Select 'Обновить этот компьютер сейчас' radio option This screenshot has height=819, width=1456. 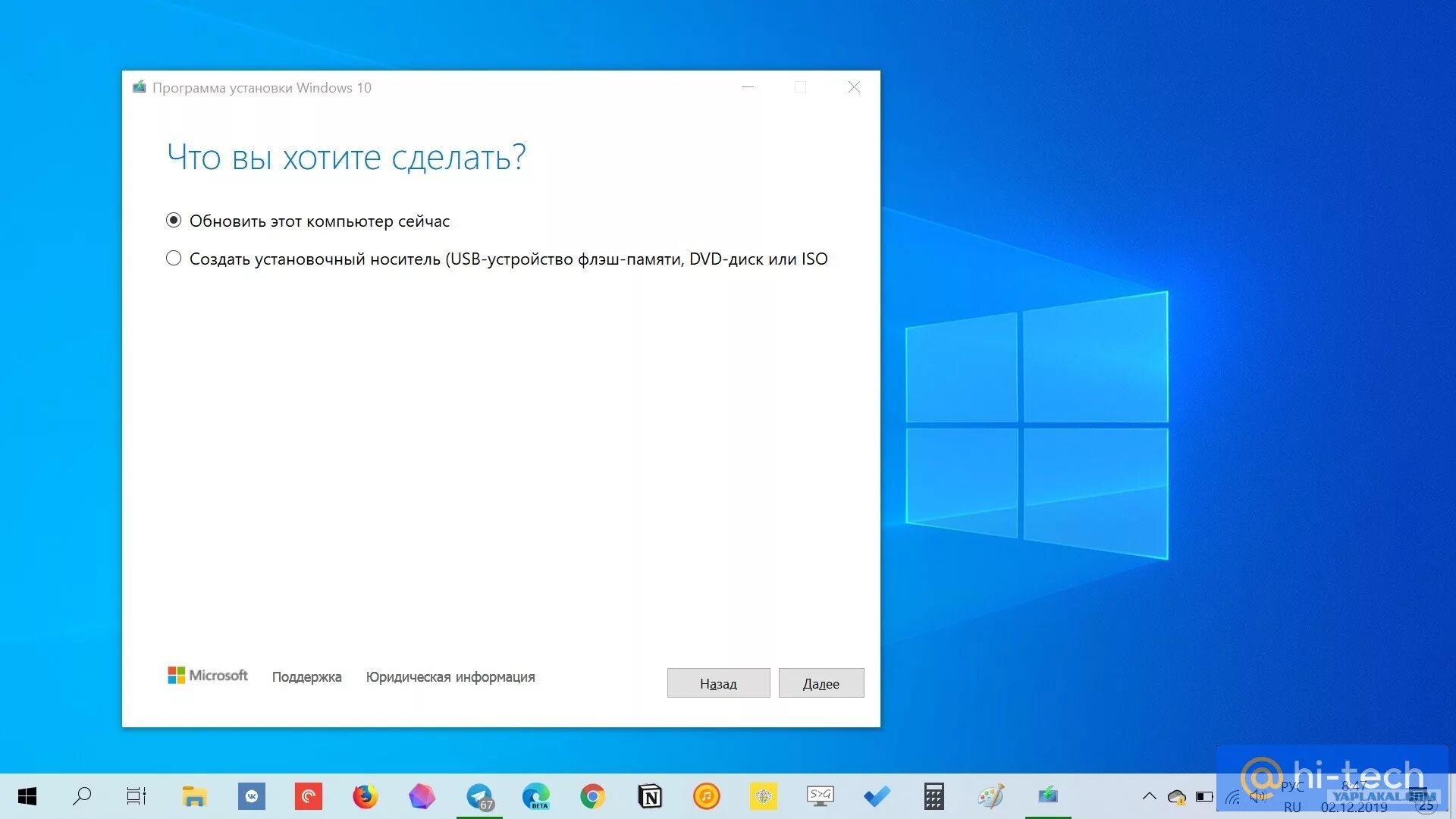(x=174, y=221)
